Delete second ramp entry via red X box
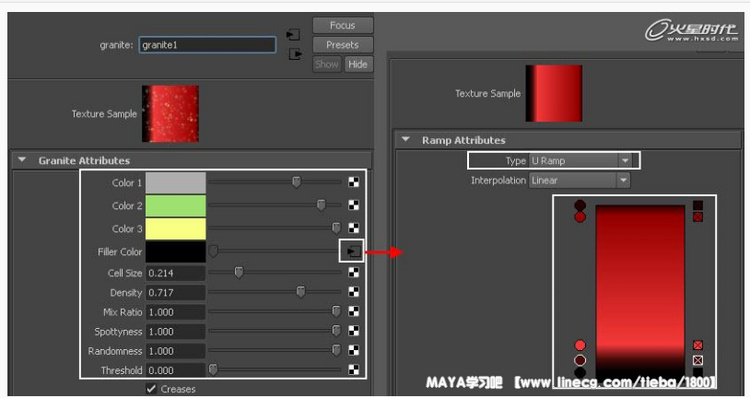Screen dimensions: 750x398 click(x=698, y=217)
